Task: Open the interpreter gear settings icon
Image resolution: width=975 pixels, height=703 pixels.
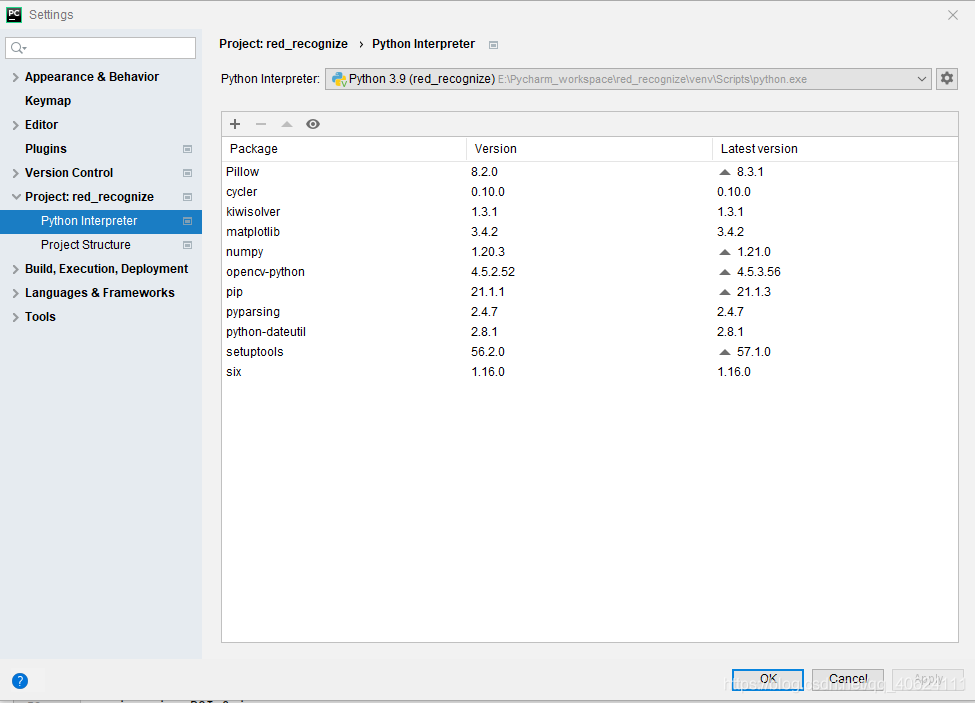Action: (x=947, y=78)
